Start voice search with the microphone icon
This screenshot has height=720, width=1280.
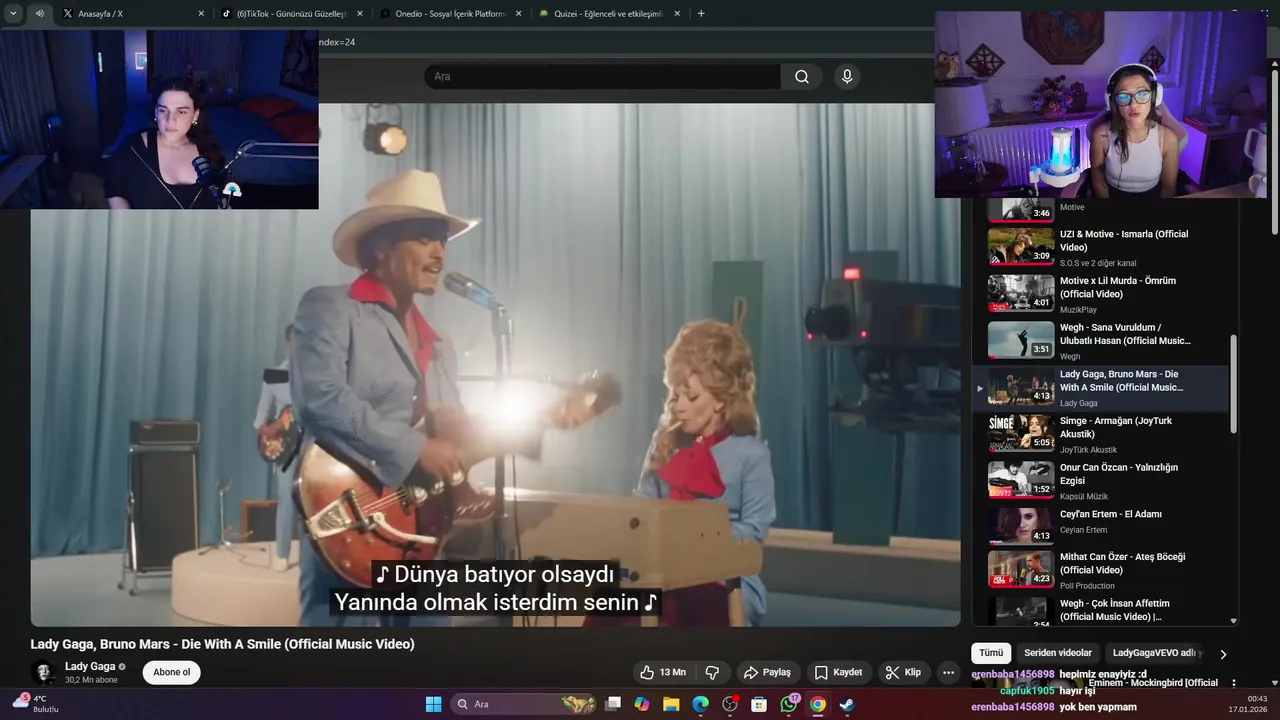coord(847,77)
